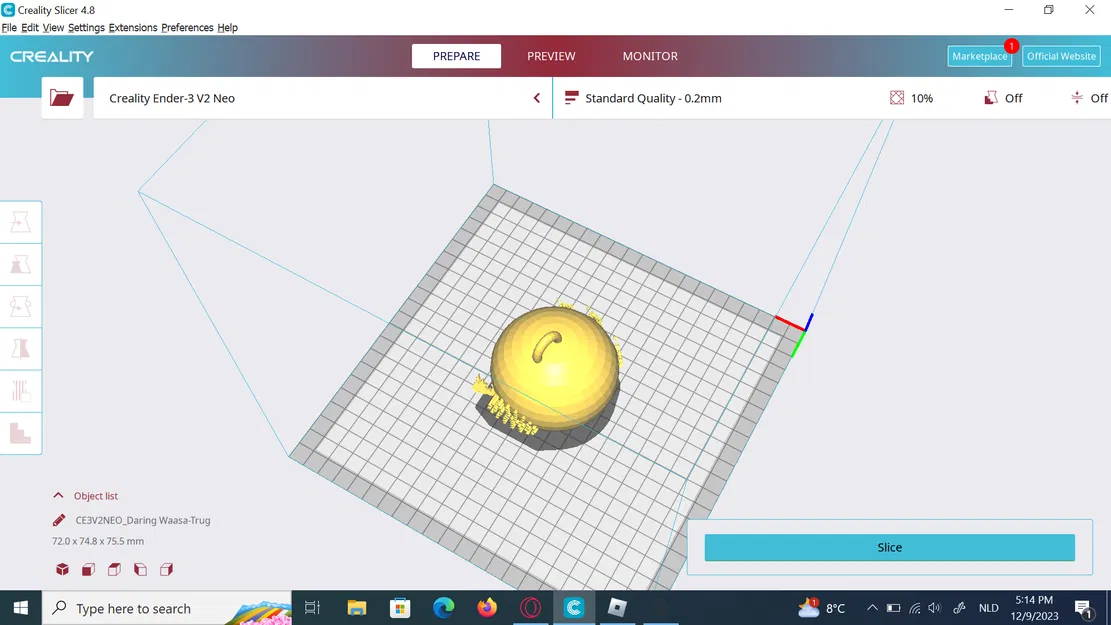Select the Scale tool in left toolbar

pos(21,264)
